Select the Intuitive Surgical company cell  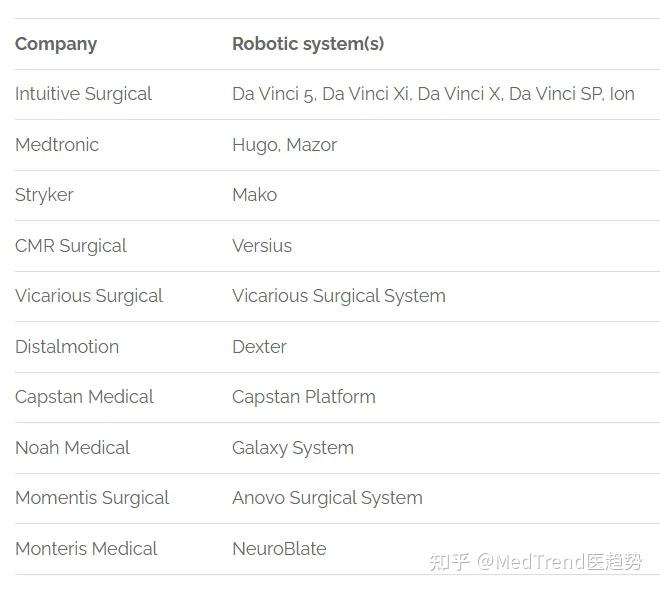click(x=83, y=94)
